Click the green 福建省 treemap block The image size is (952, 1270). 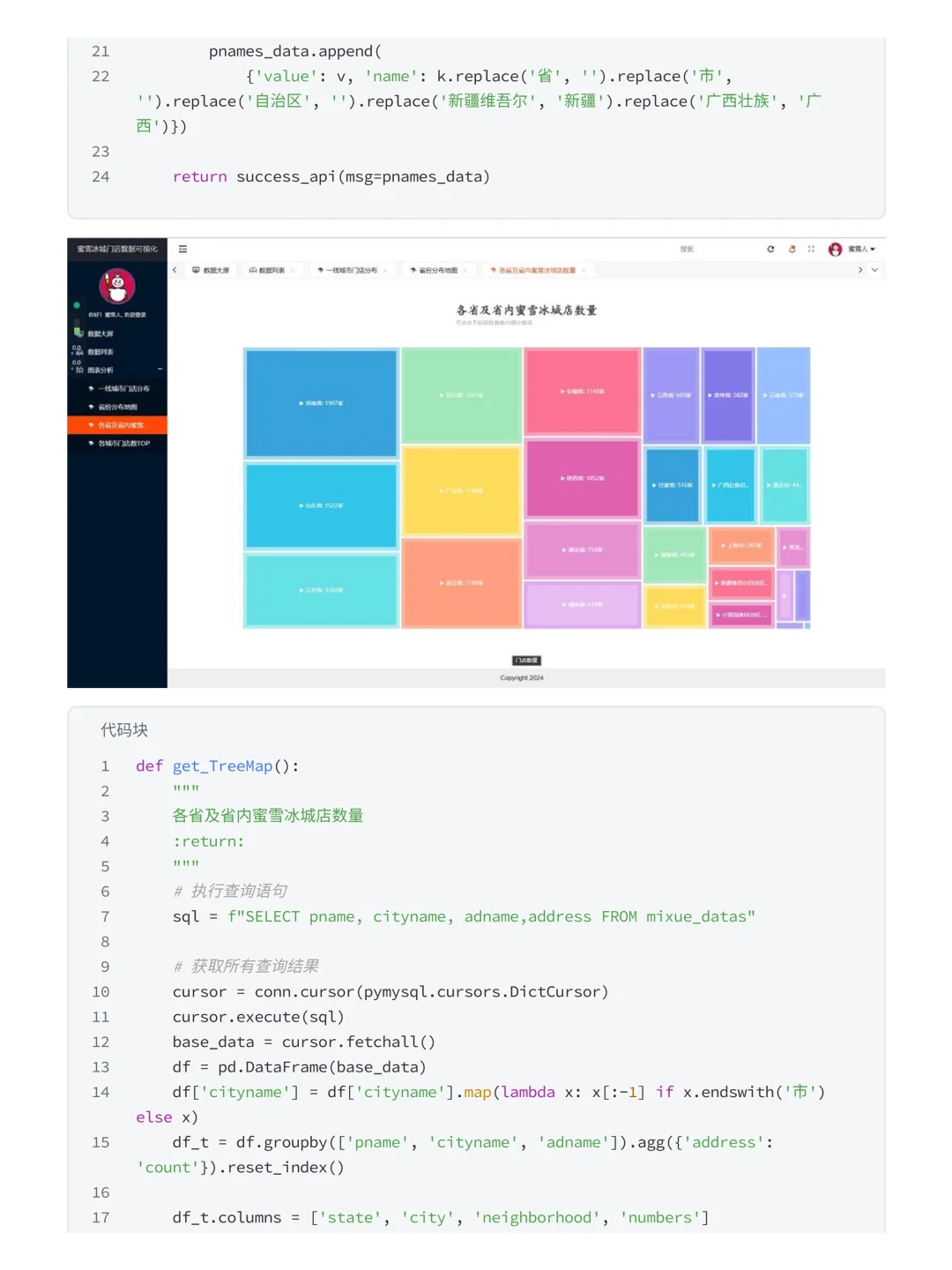pyautogui.click(x=674, y=555)
